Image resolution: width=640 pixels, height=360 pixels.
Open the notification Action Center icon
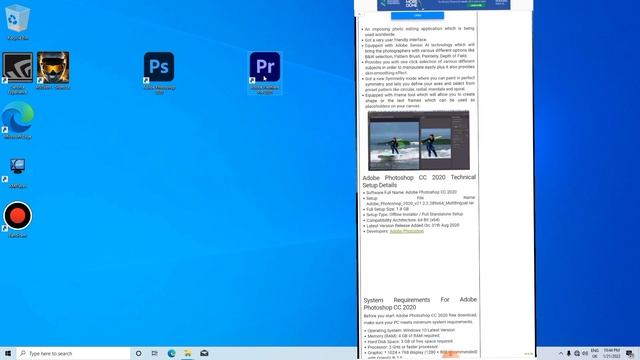point(630,353)
